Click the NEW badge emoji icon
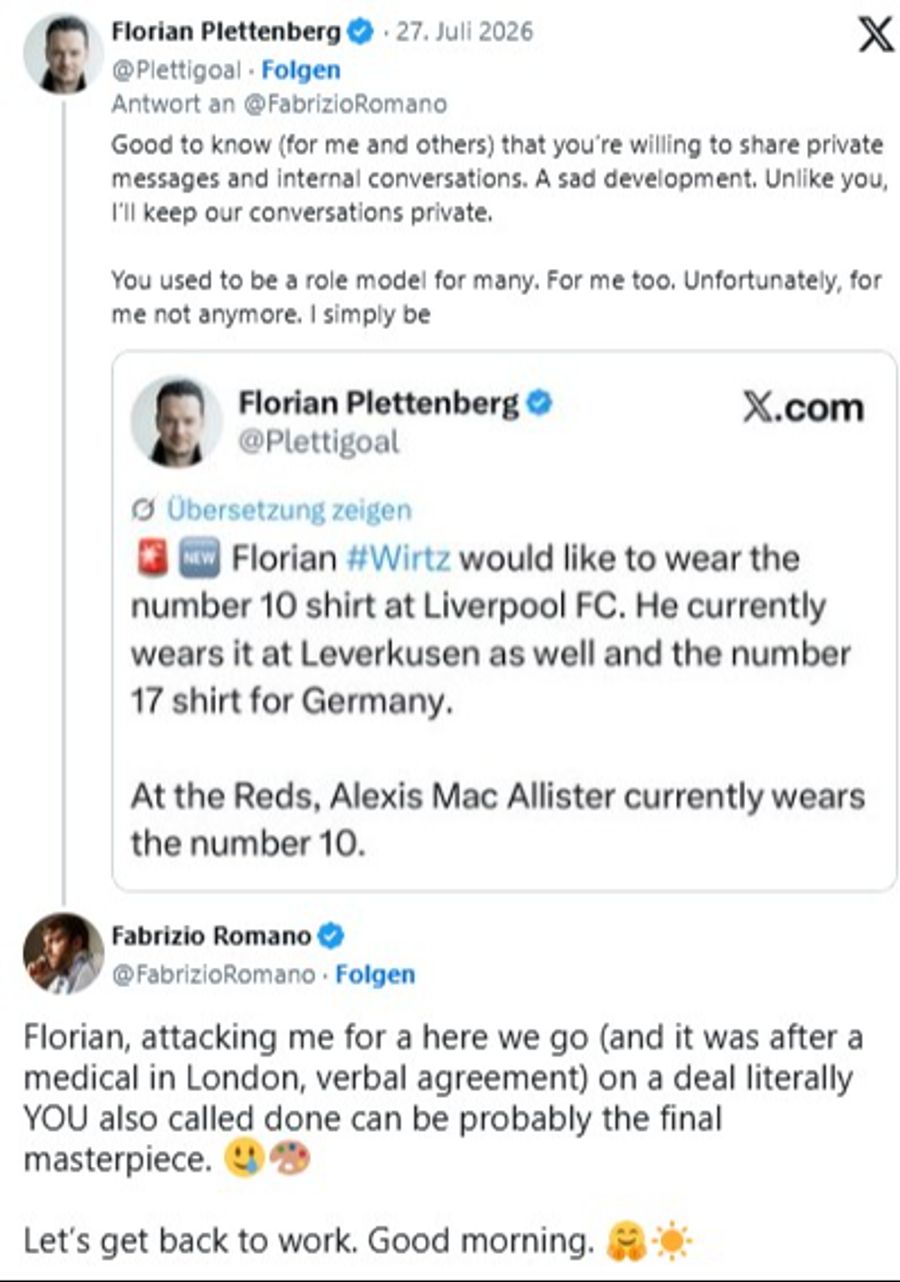900x1282 pixels. click(x=202, y=559)
